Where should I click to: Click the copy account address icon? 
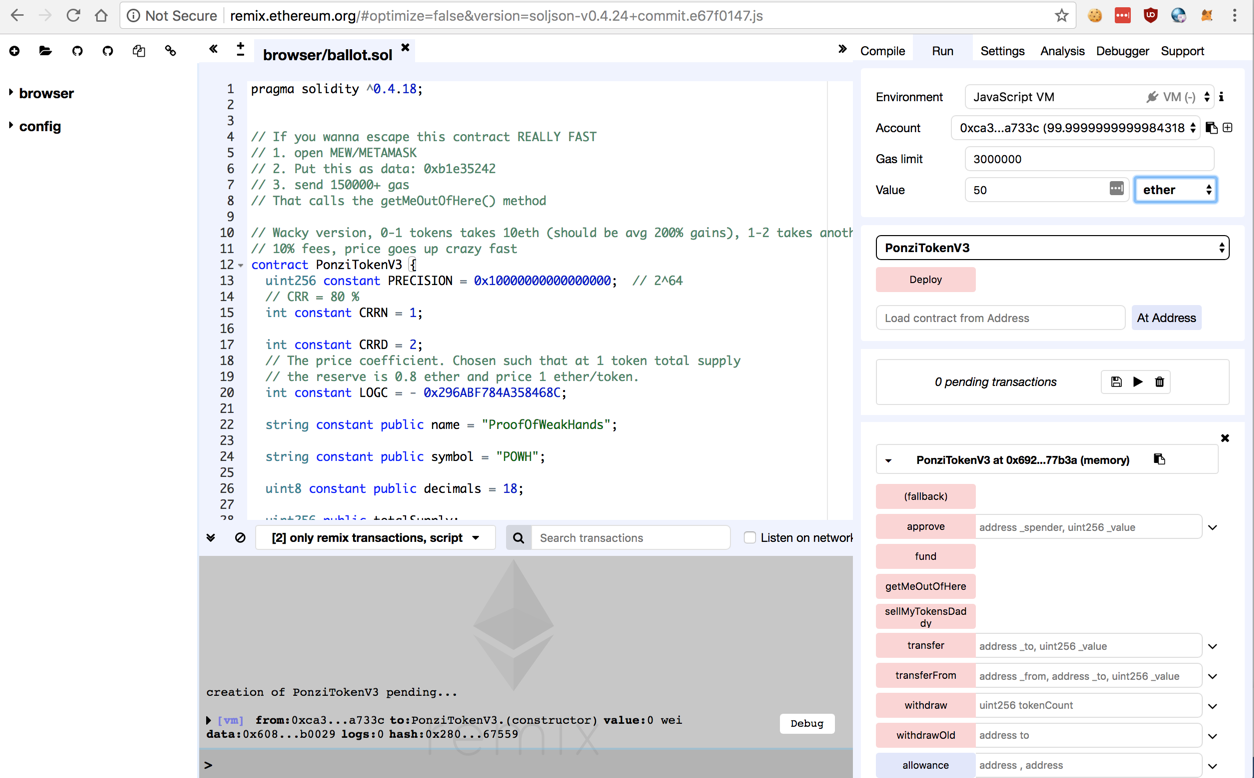[x=1211, y=128]
